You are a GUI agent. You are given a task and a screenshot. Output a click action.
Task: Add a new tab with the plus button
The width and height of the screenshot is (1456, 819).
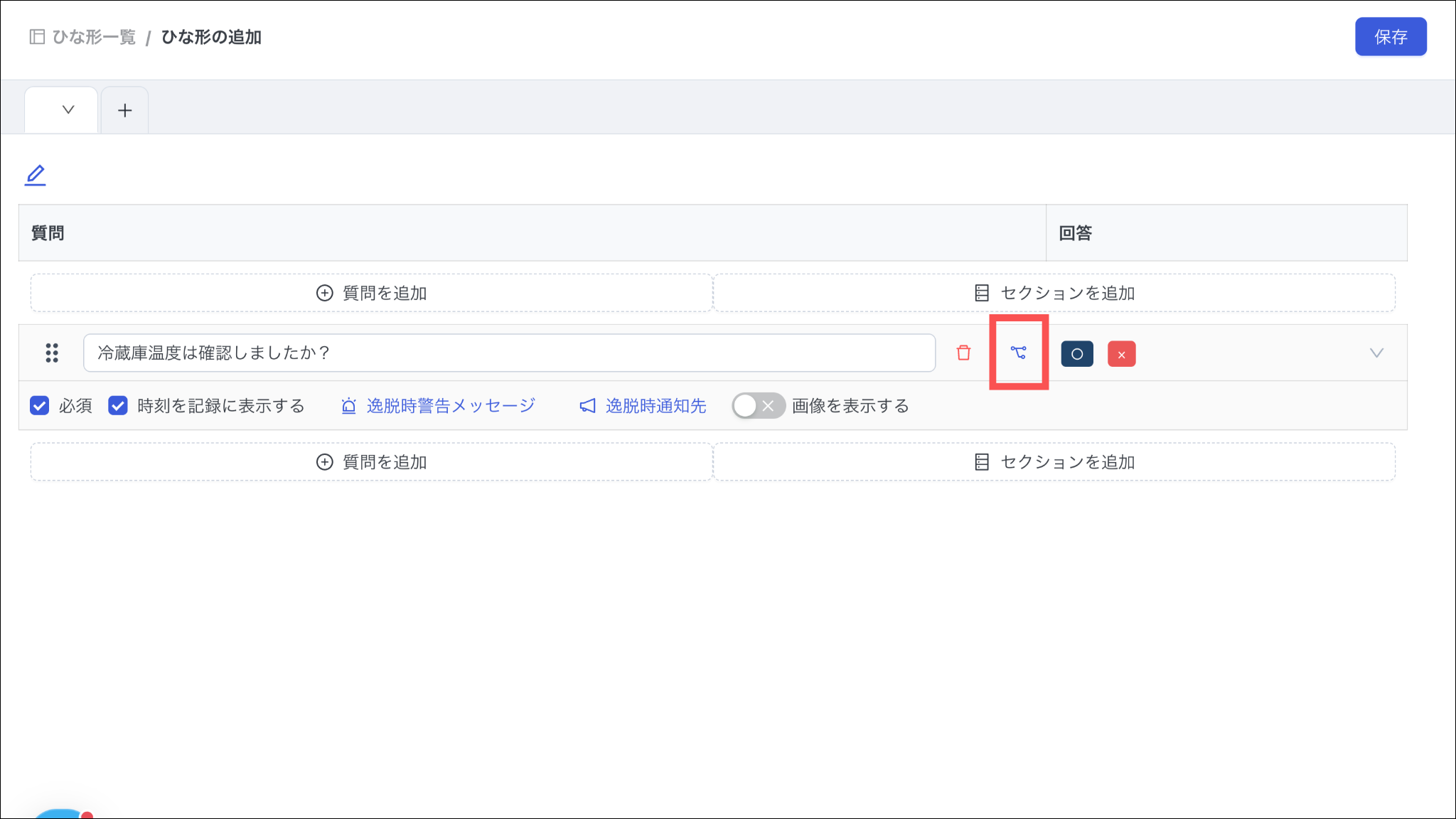pos(125,110)
